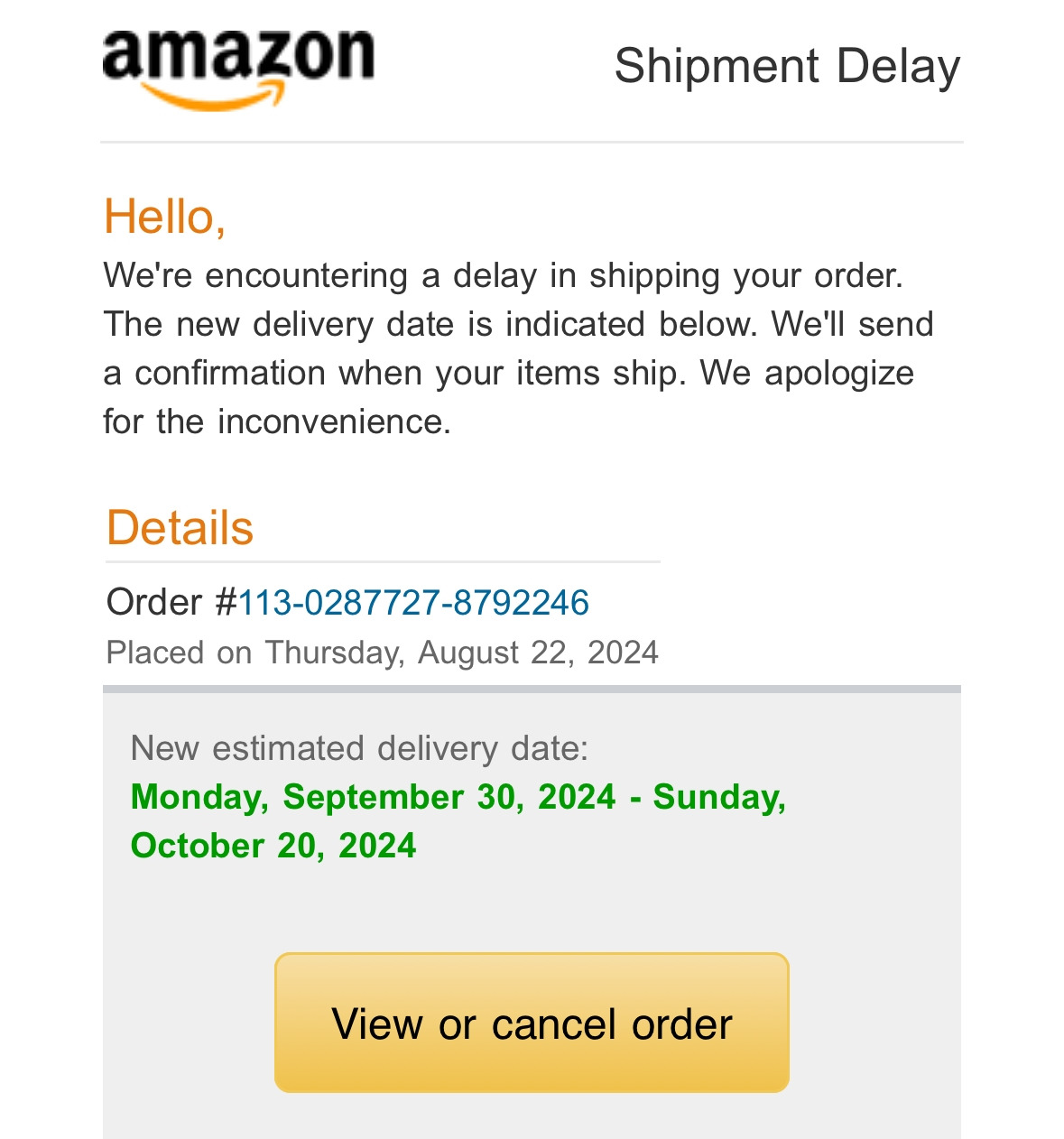Screen dimensions: 1064x1139
Task: Click the Order # label text
Action: (171, 602)
